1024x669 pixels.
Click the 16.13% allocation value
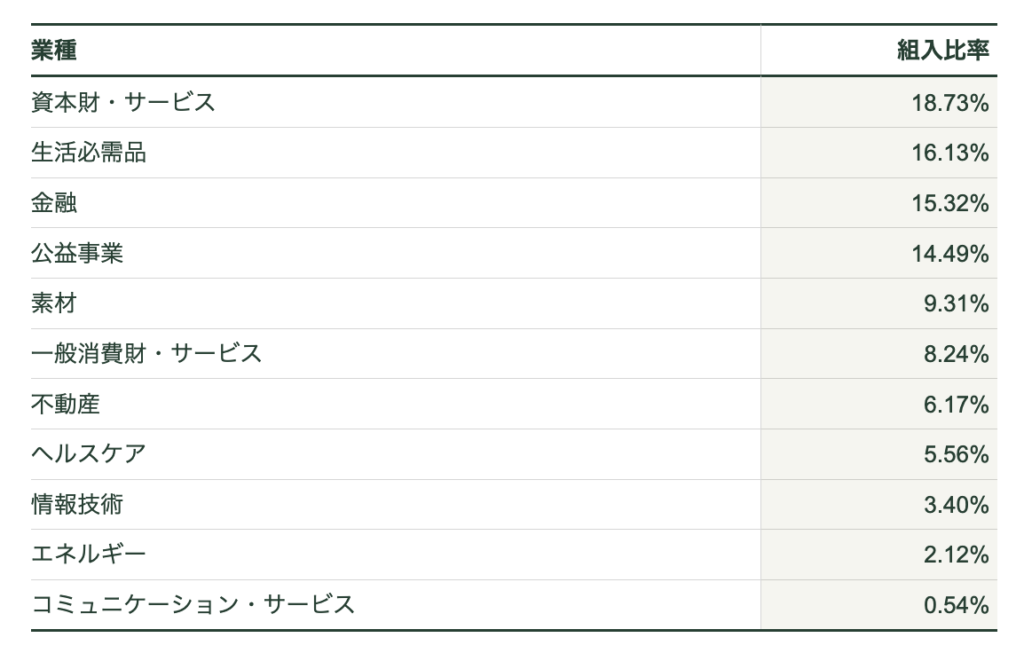[950, 153]
